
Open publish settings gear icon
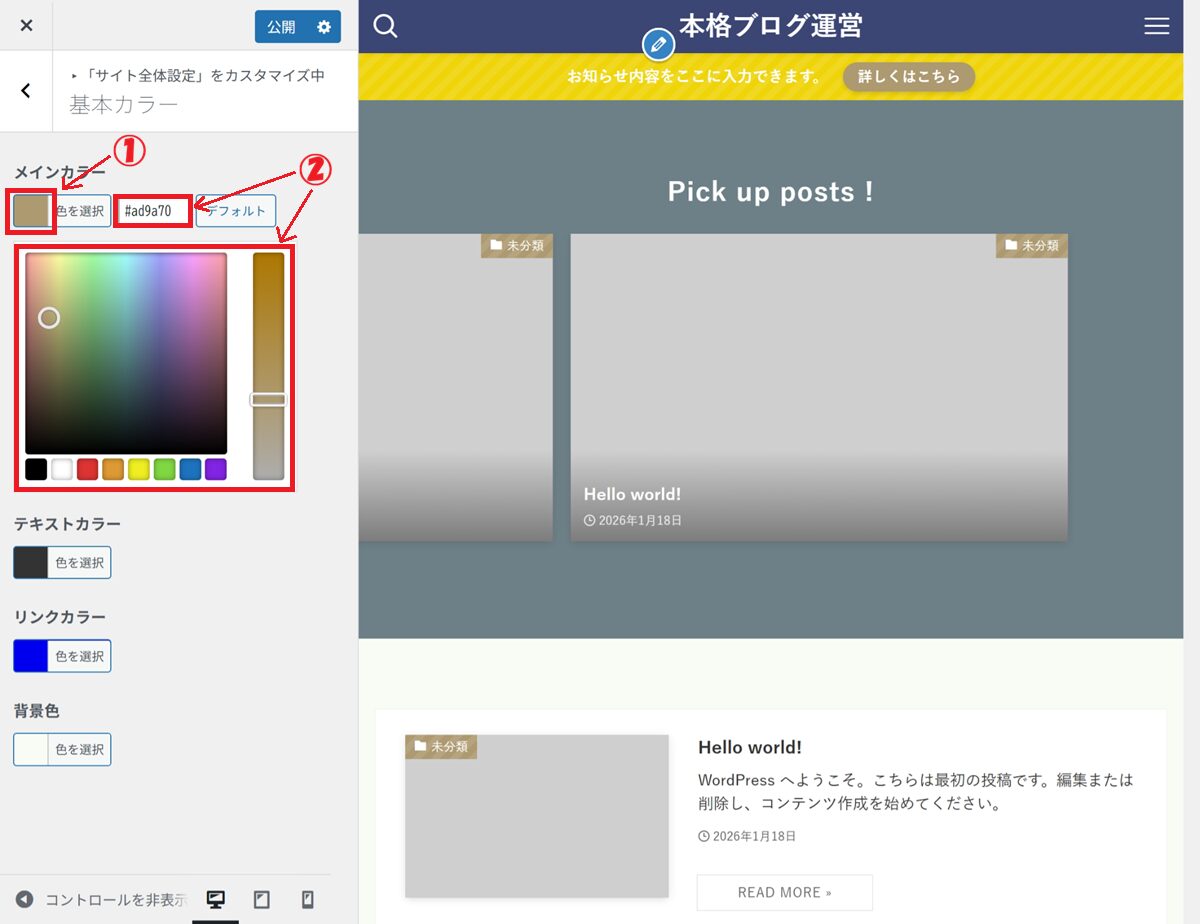pyautogui.click(x=324, y=27)
